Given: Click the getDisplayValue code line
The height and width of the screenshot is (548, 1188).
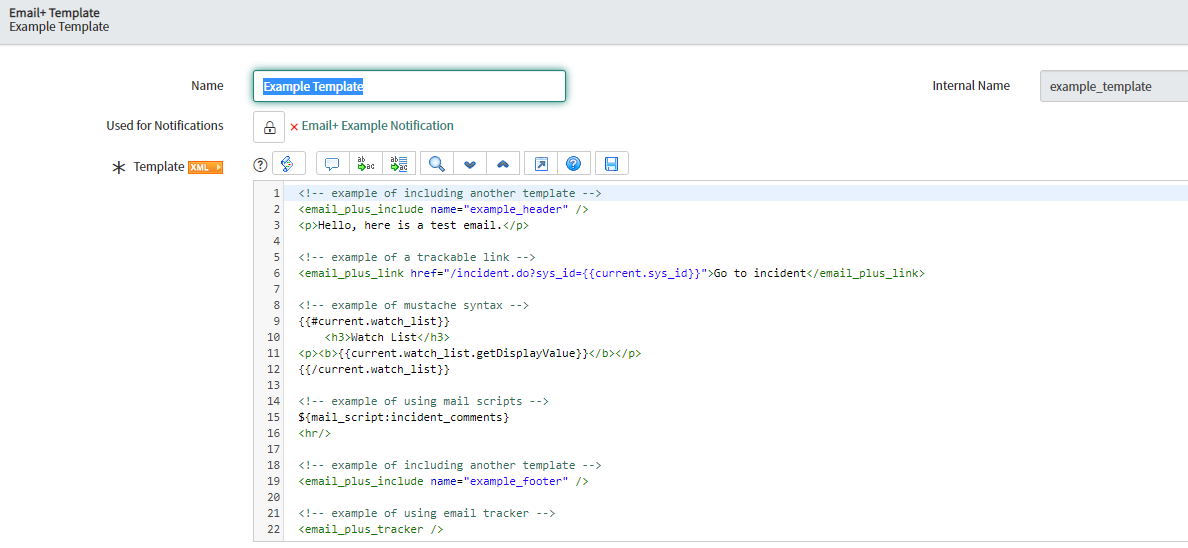Looking at the screenshot, I should 470,352.
